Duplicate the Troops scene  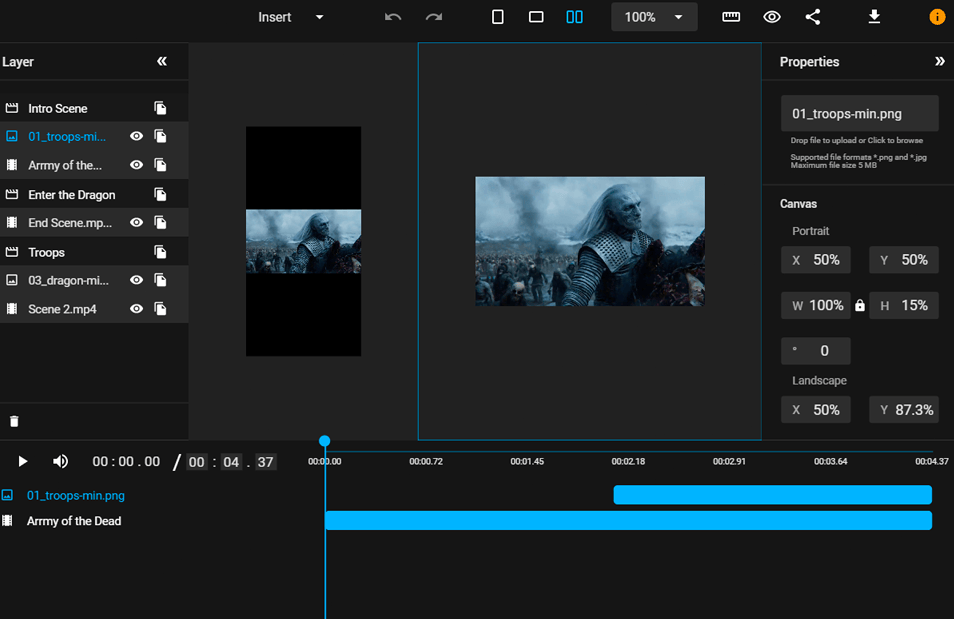point(160,252)
